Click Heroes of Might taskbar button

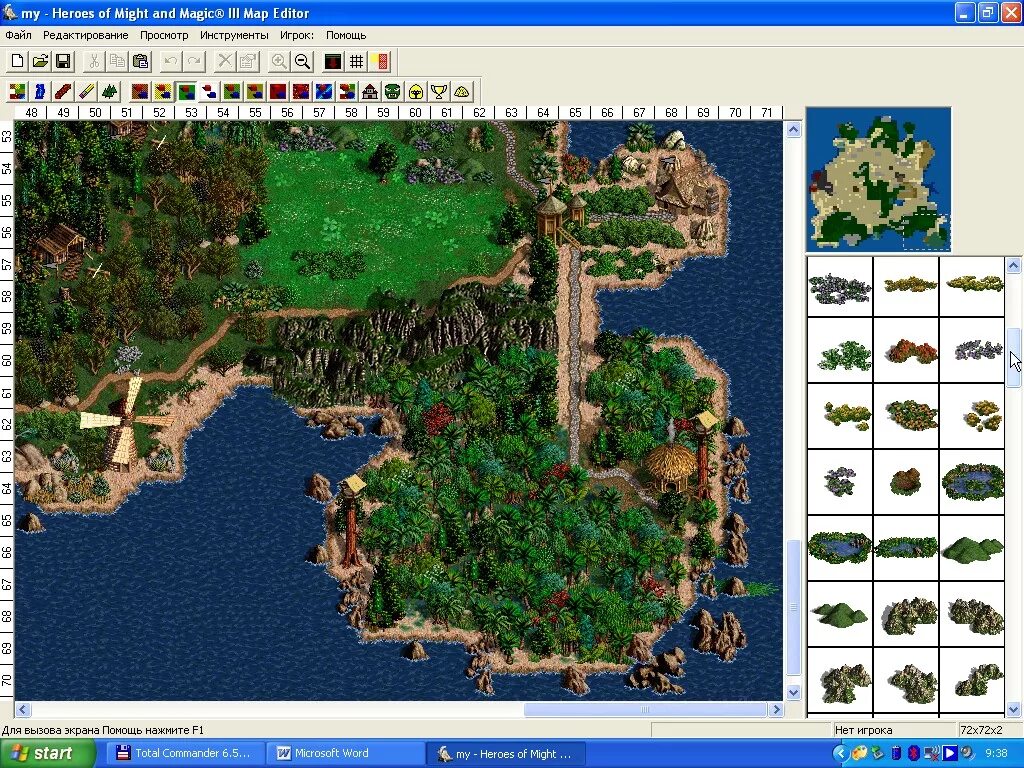pyautogui.click(x=506, y=754)
